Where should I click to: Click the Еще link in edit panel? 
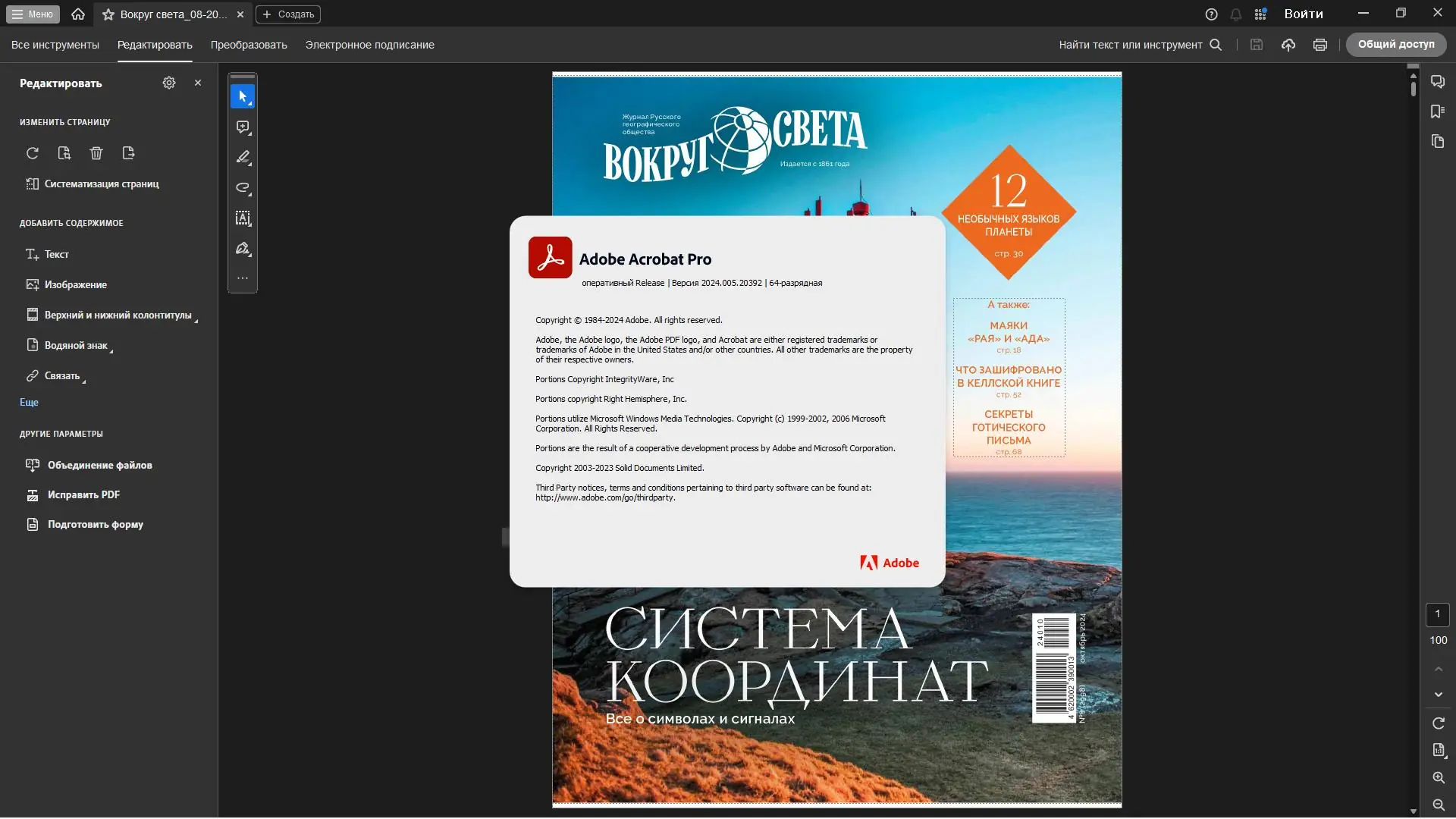(29, 402)
